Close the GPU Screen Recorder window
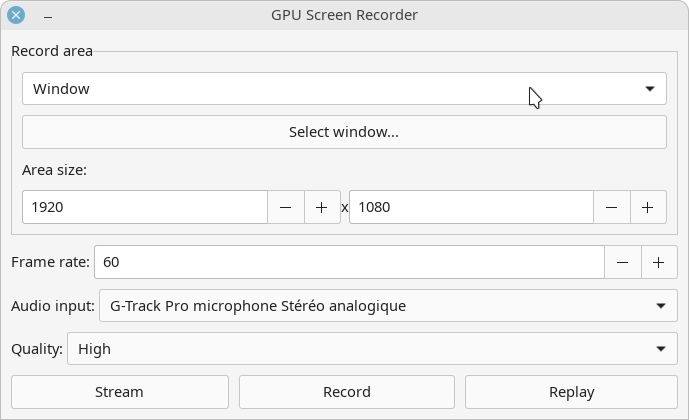 coord(16,15)
